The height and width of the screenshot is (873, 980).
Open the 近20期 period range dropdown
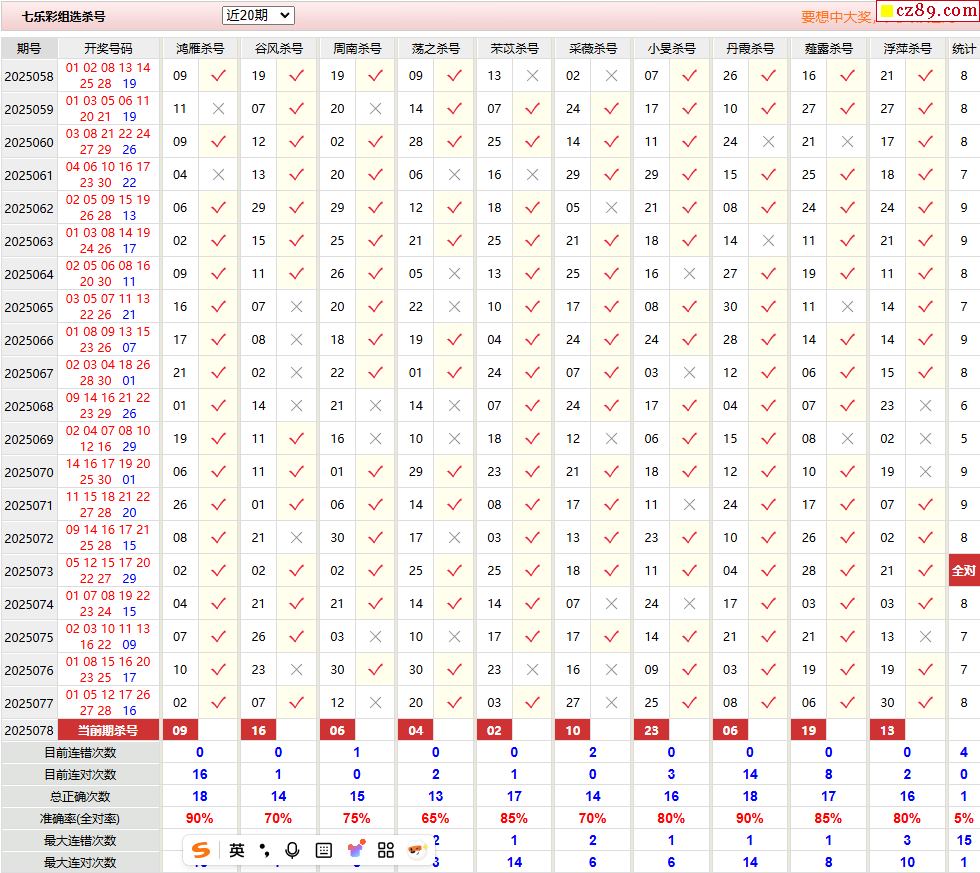coord(258,16)
